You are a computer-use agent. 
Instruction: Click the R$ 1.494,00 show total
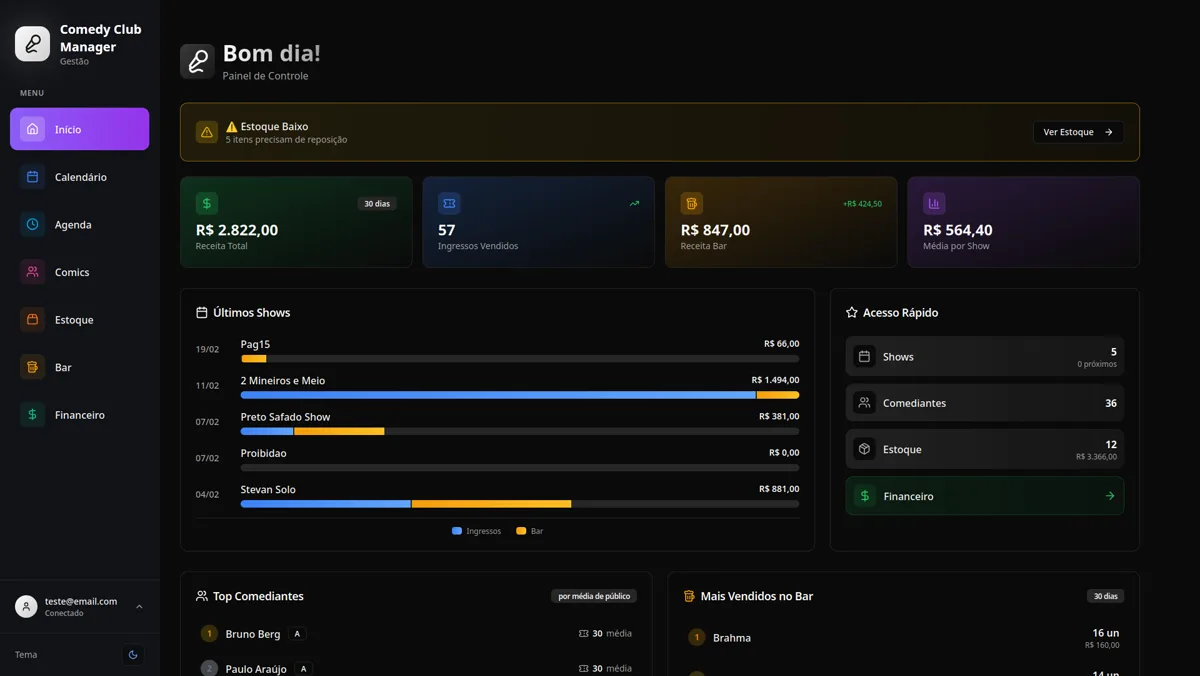coord(775,380)
